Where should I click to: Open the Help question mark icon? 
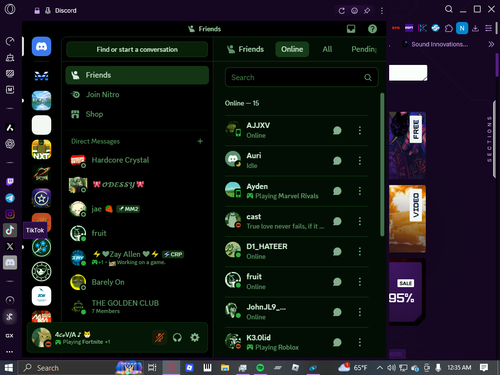tap(372, 29)
